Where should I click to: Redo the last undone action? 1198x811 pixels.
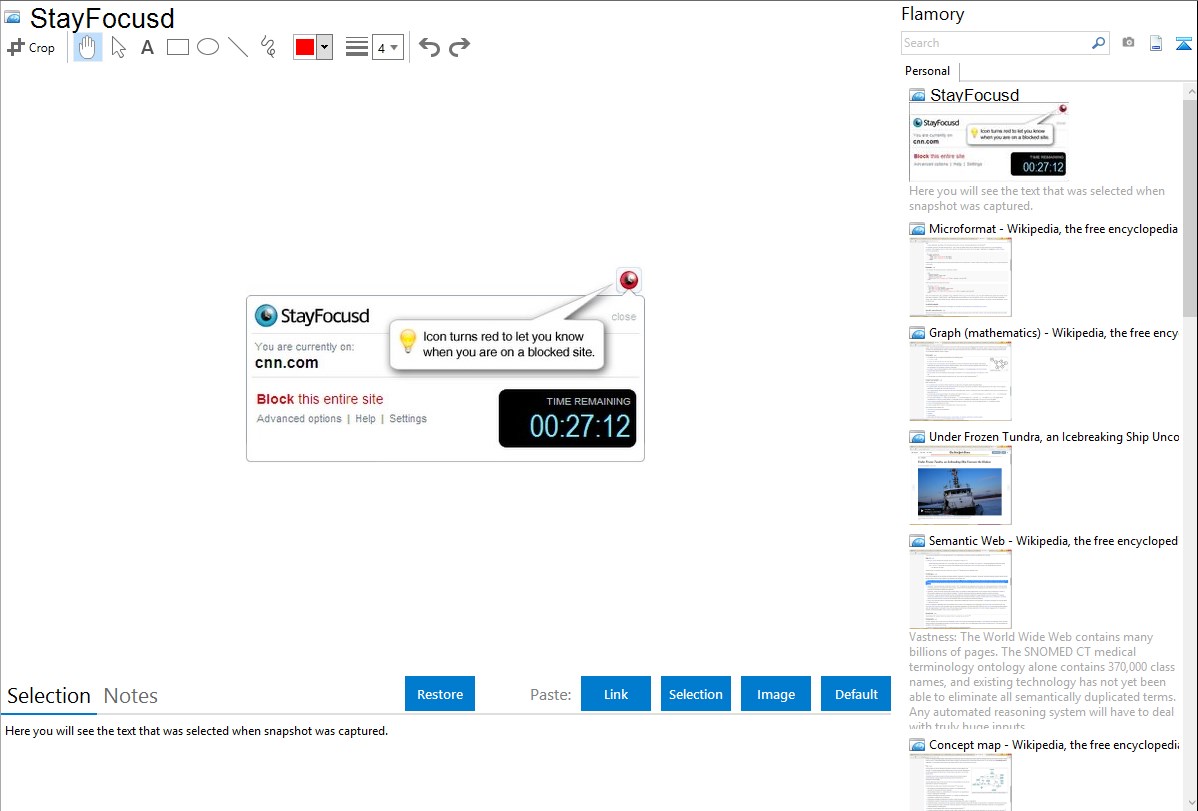tap(459, 47)
